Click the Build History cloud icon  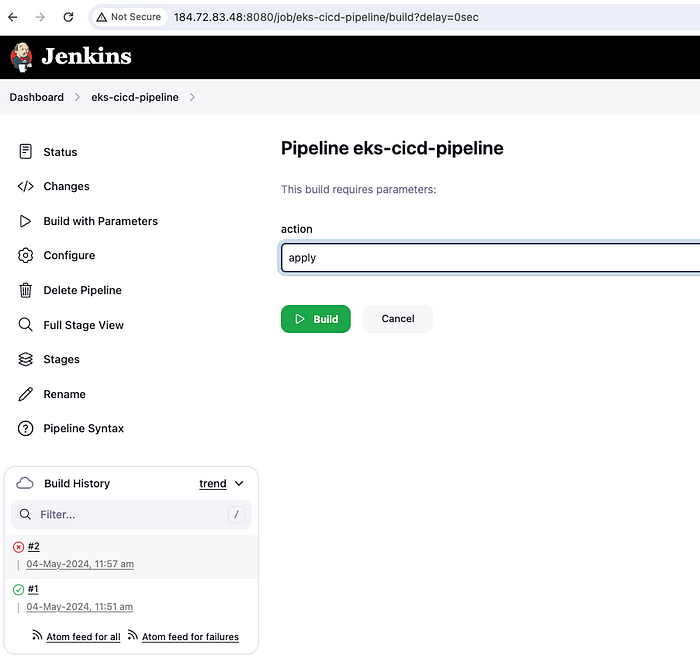click(x=25, y=483)
